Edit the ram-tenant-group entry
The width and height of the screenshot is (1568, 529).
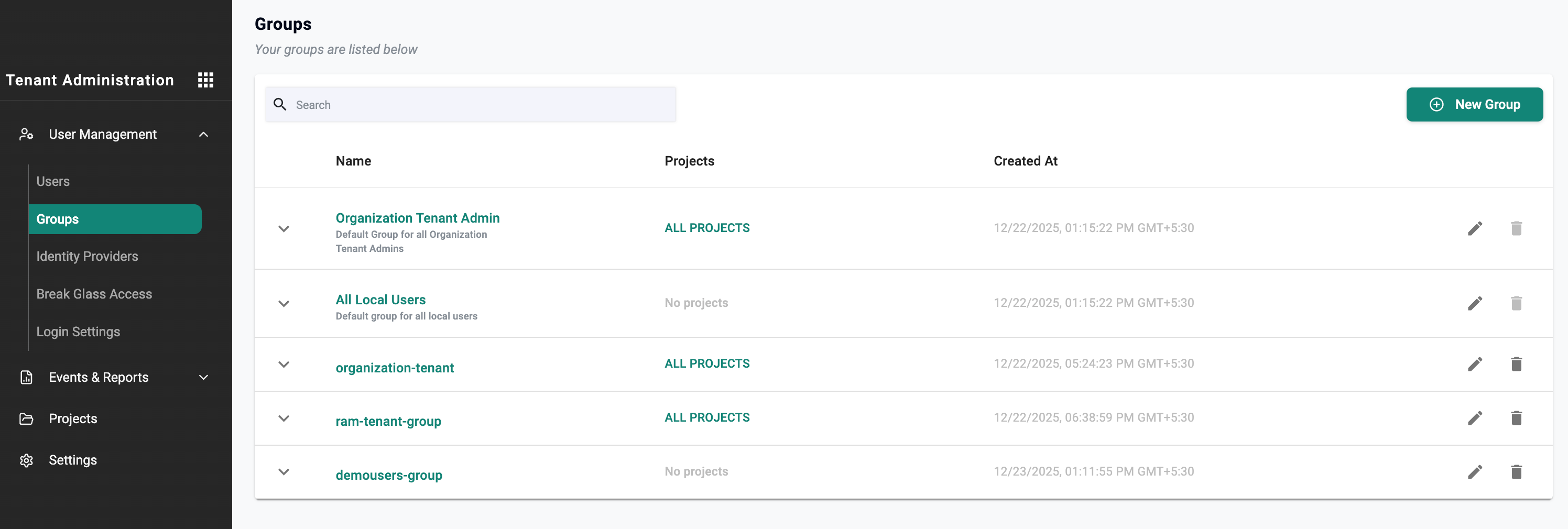1474,418
